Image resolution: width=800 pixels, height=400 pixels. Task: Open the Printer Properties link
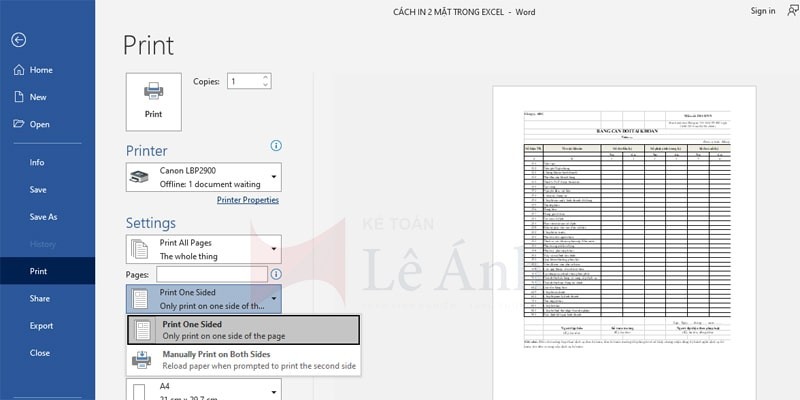click(x=248, y=200)
